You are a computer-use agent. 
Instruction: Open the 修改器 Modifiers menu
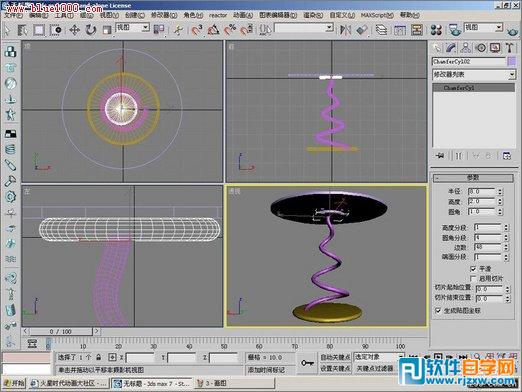click(x=164, y=15)
